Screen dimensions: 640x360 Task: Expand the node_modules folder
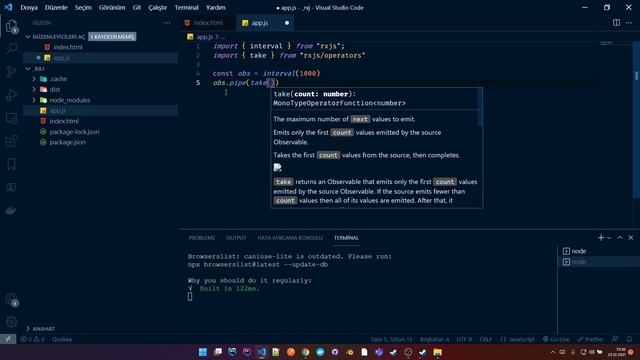tap(34, 100)
